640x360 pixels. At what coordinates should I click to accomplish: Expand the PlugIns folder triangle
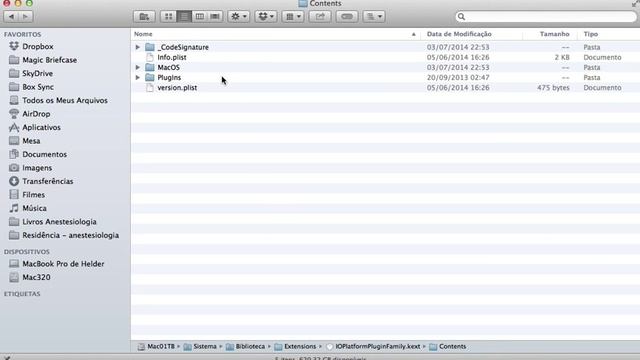[x=138, y=78]
